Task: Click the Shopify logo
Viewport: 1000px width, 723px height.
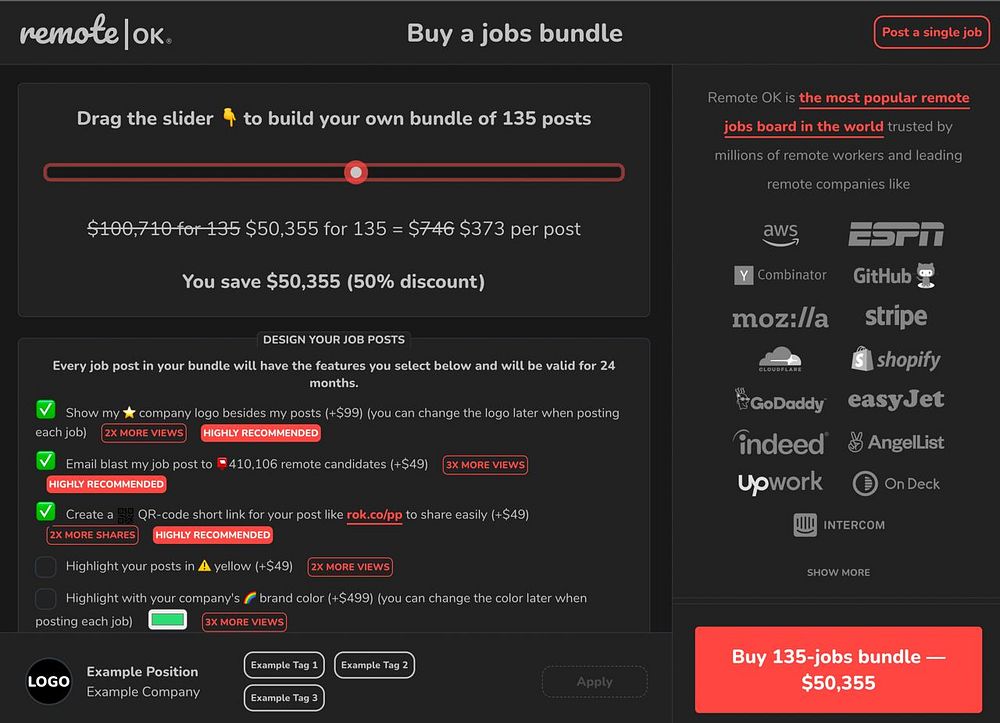Action: coord(895,359)
